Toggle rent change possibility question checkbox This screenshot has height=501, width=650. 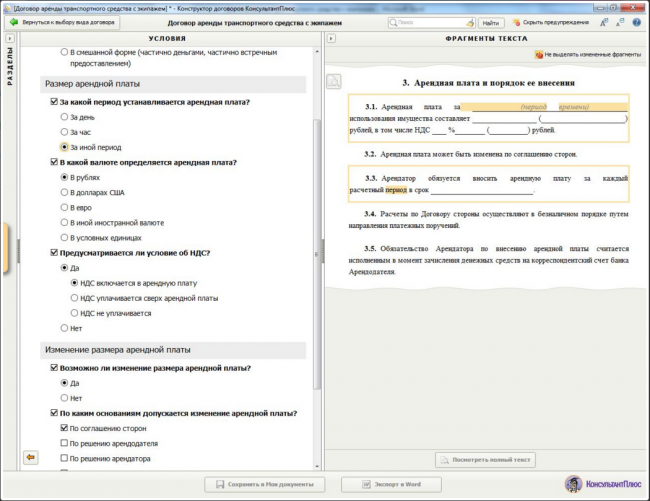(54, 368)
